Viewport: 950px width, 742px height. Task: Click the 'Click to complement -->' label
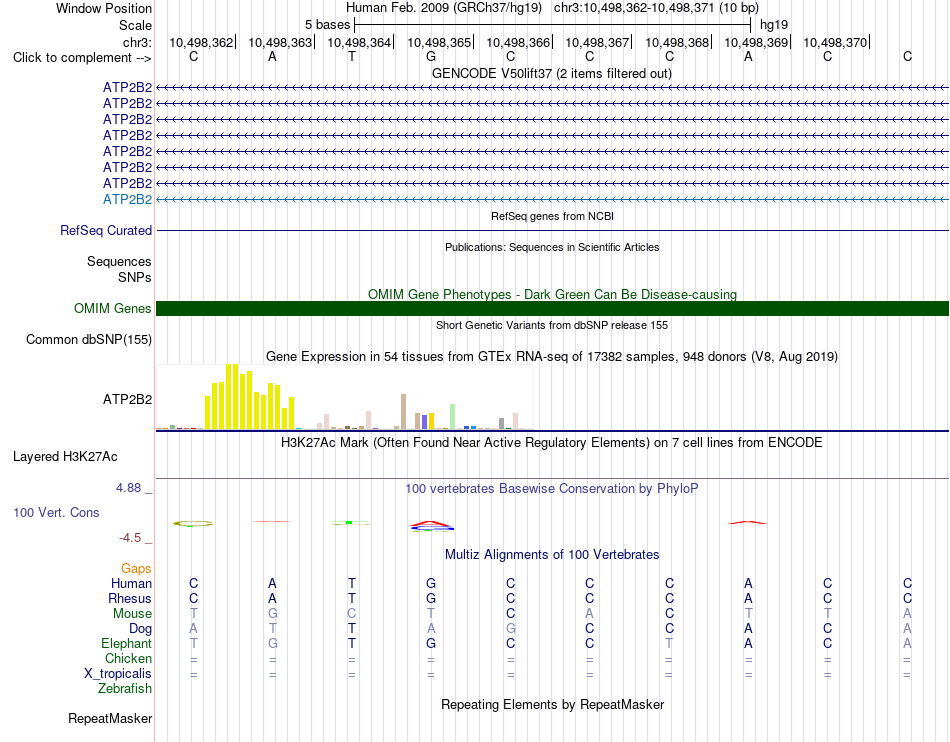pyautogui.click(x=82, y=58)
